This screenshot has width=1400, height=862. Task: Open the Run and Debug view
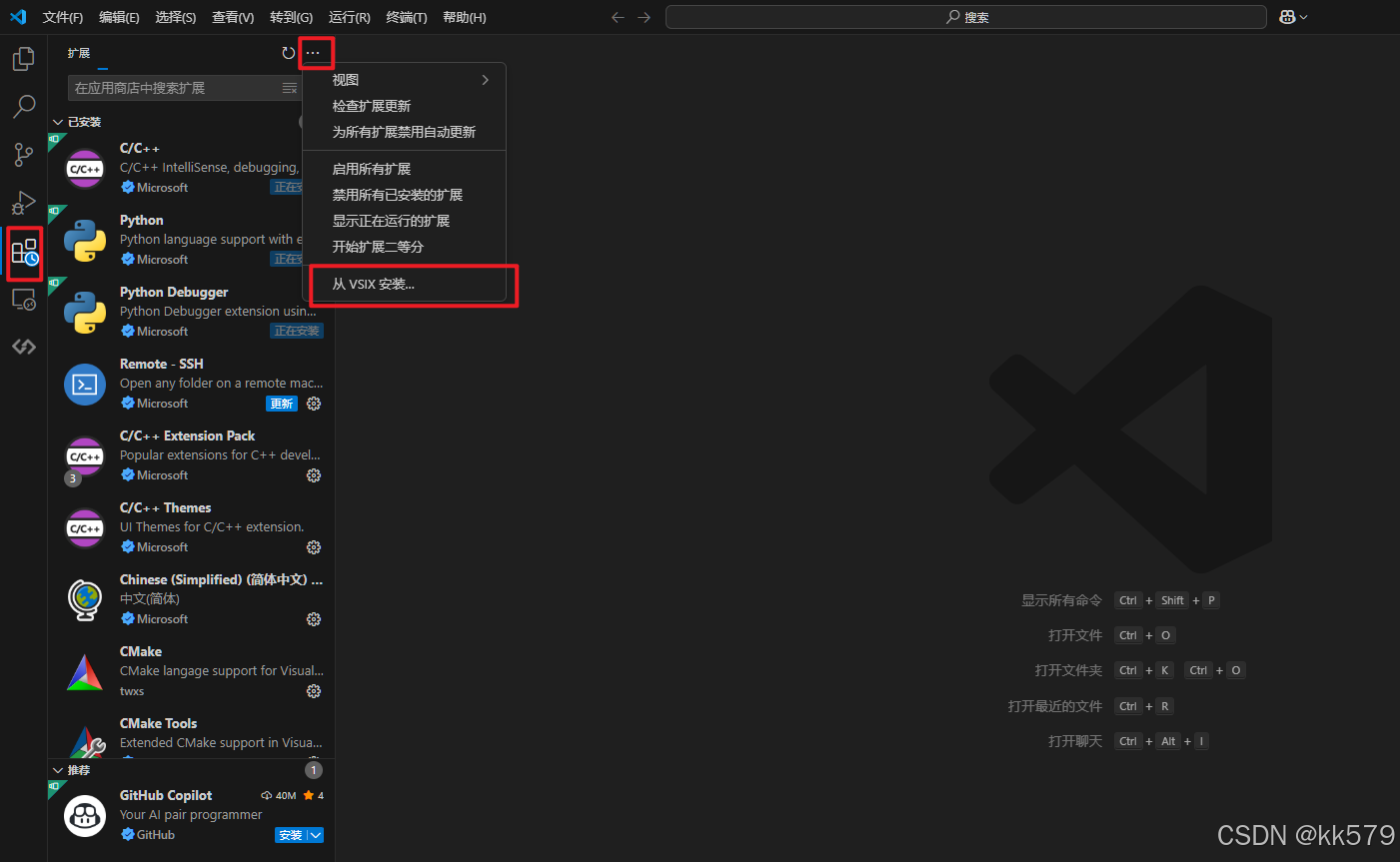click(x=23, y=203)
